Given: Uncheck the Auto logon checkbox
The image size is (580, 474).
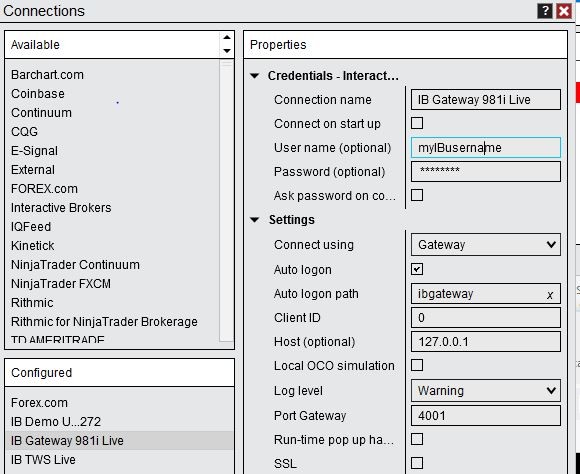Looking at the screenshot, I should click(x=417, y=269).
